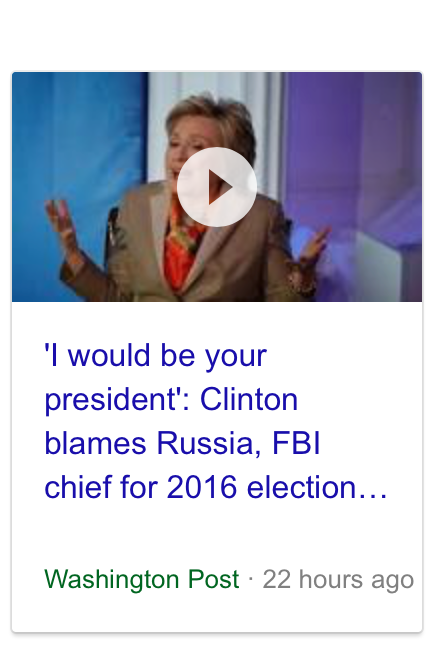Click the "chief for 2016 election…" line
Image resolution: width=430 pixels, height=646 pixels.
(x=216, y=487)
